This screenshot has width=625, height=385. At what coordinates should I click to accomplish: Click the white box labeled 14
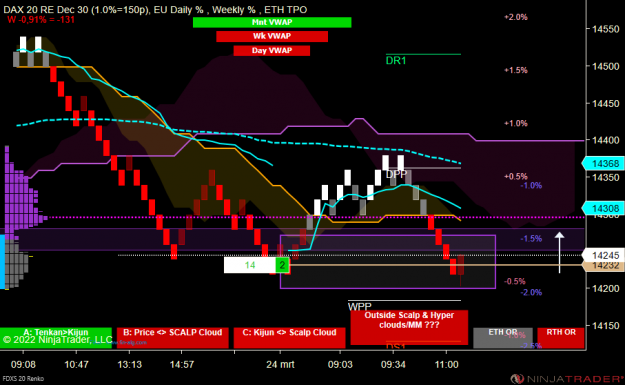click(x=250, y=265)
